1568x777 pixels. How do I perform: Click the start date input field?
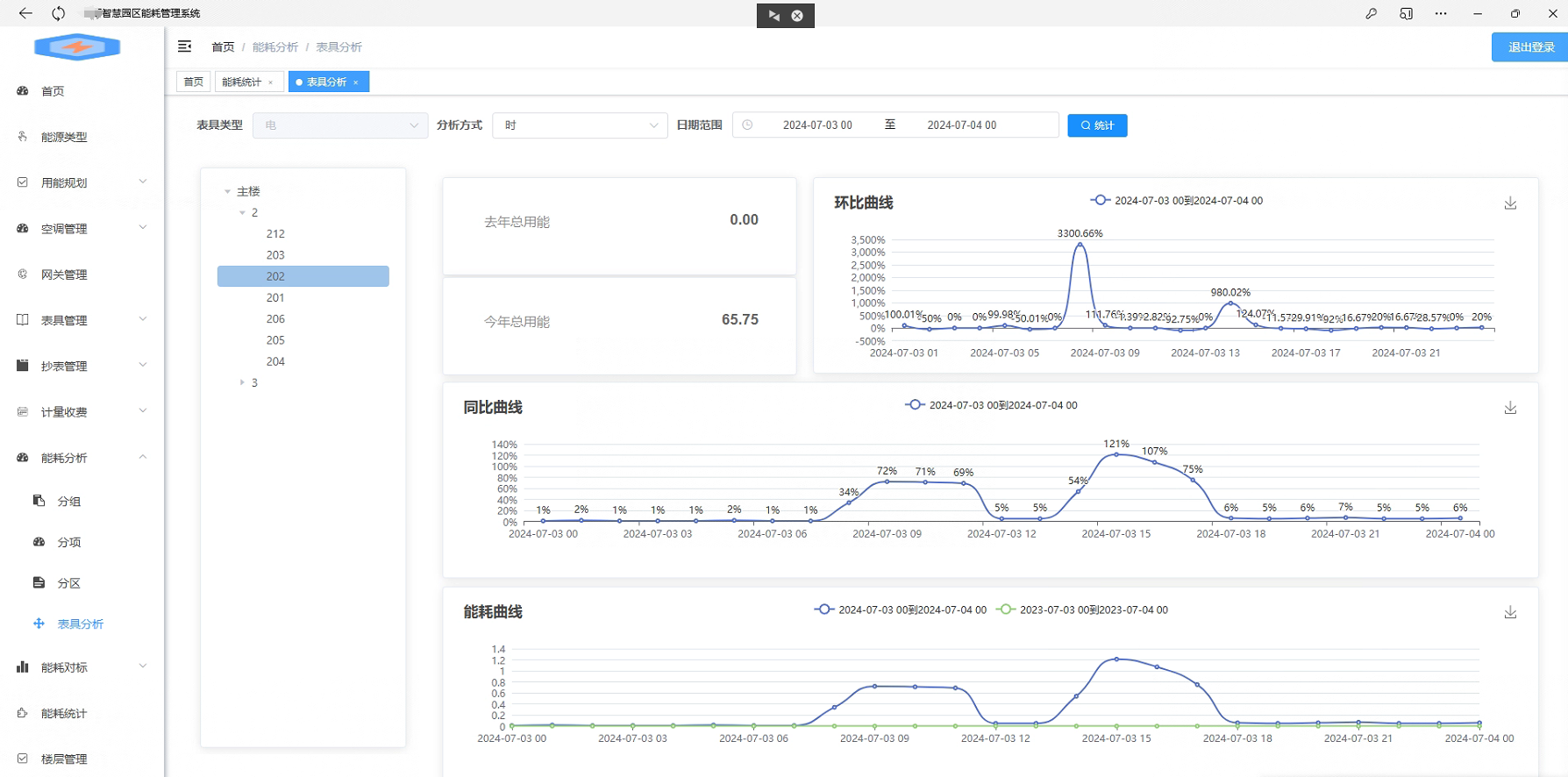tap(817, 125)
